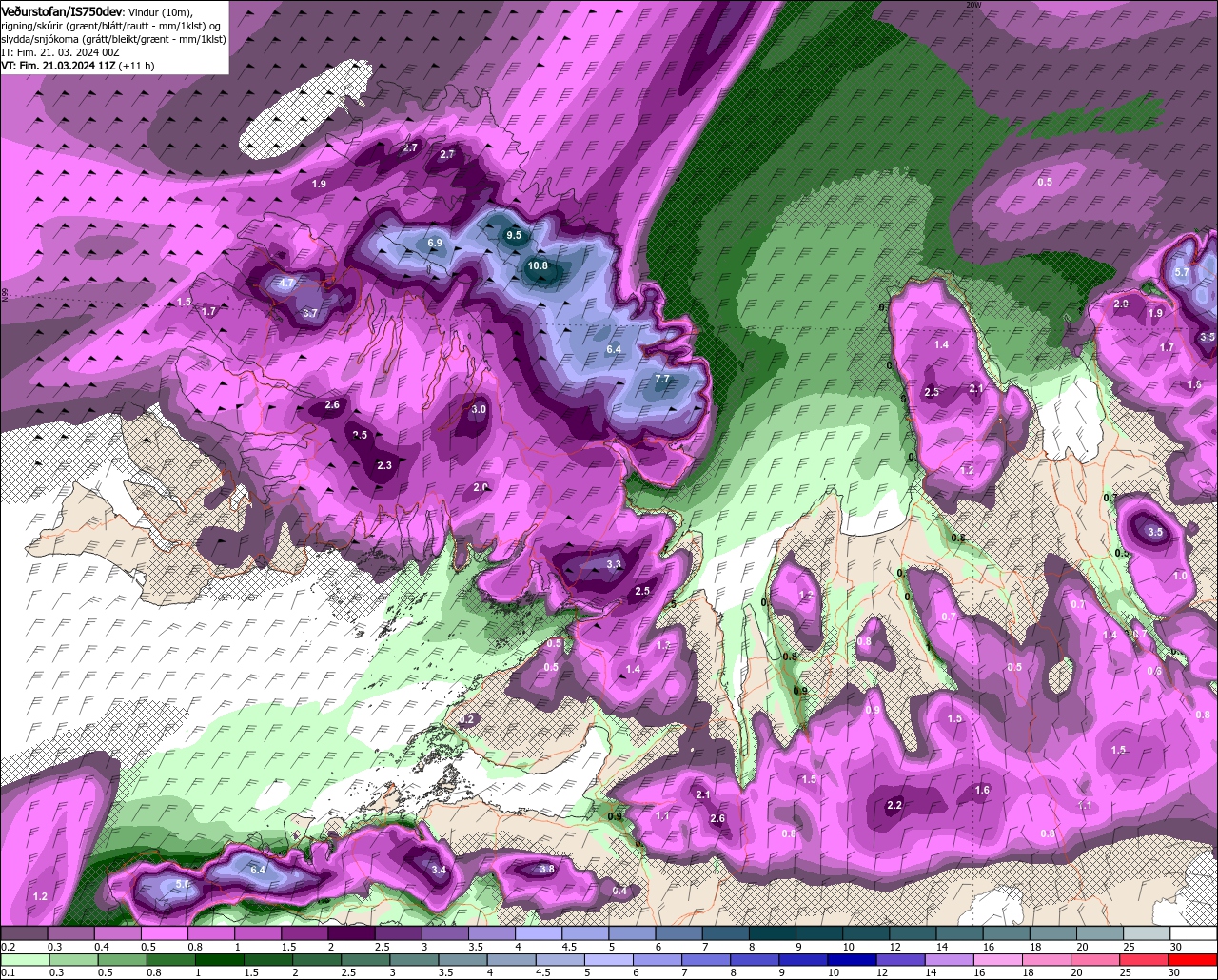The height and width of the screenshot is (980, 1218).
Task: Pick the dark green lower swatch labeled 1
Action: [219, 960]
